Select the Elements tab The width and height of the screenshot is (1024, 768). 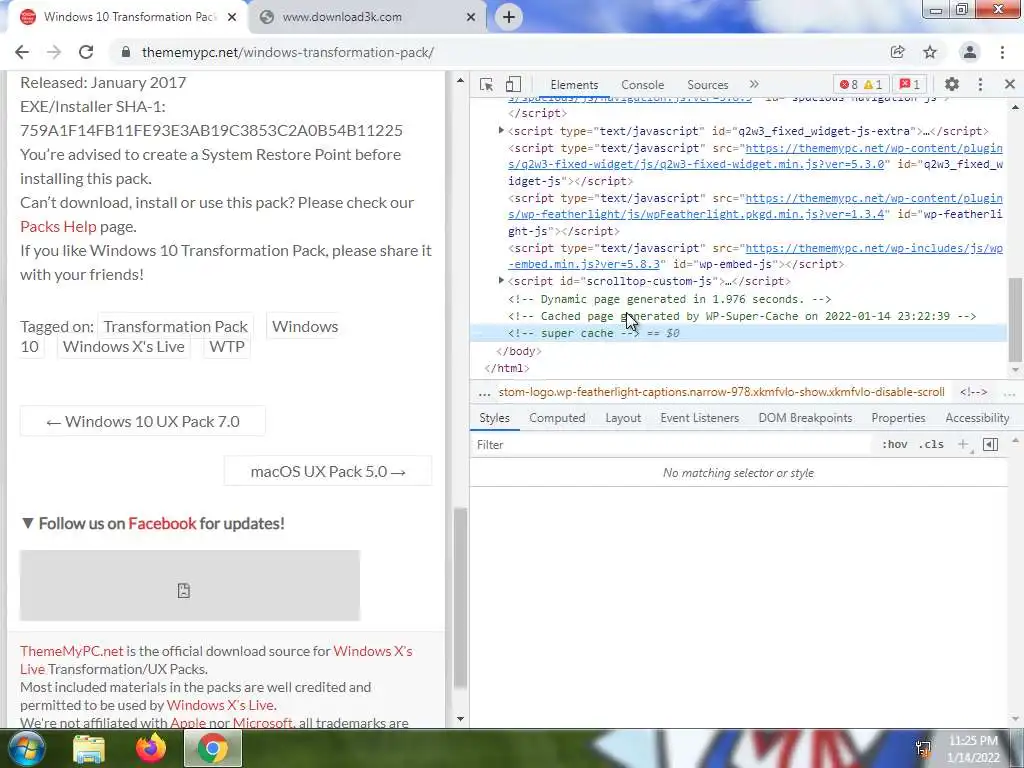click(x=574, y=85)
